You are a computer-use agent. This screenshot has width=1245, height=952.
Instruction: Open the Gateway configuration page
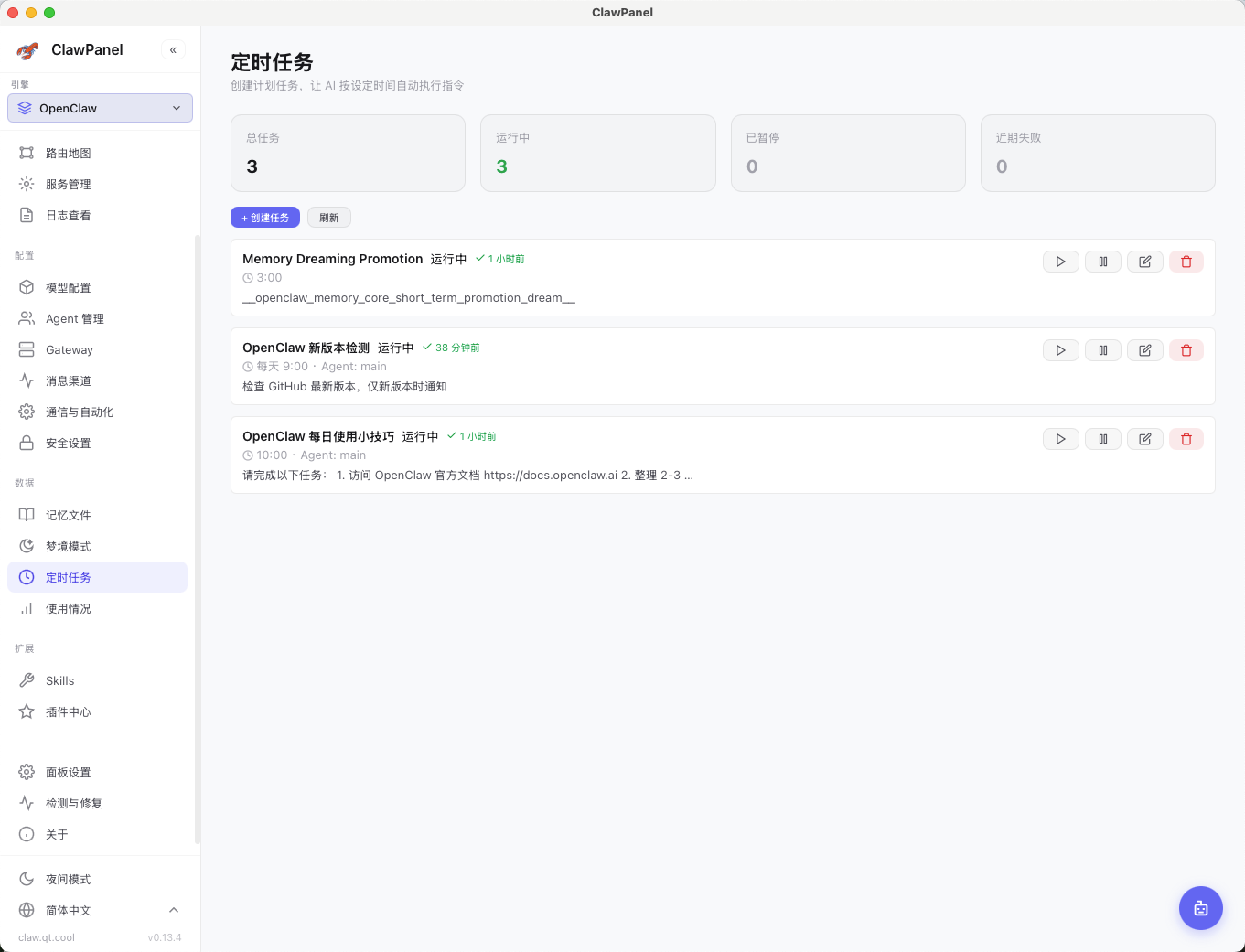click(x=69, y=349)
